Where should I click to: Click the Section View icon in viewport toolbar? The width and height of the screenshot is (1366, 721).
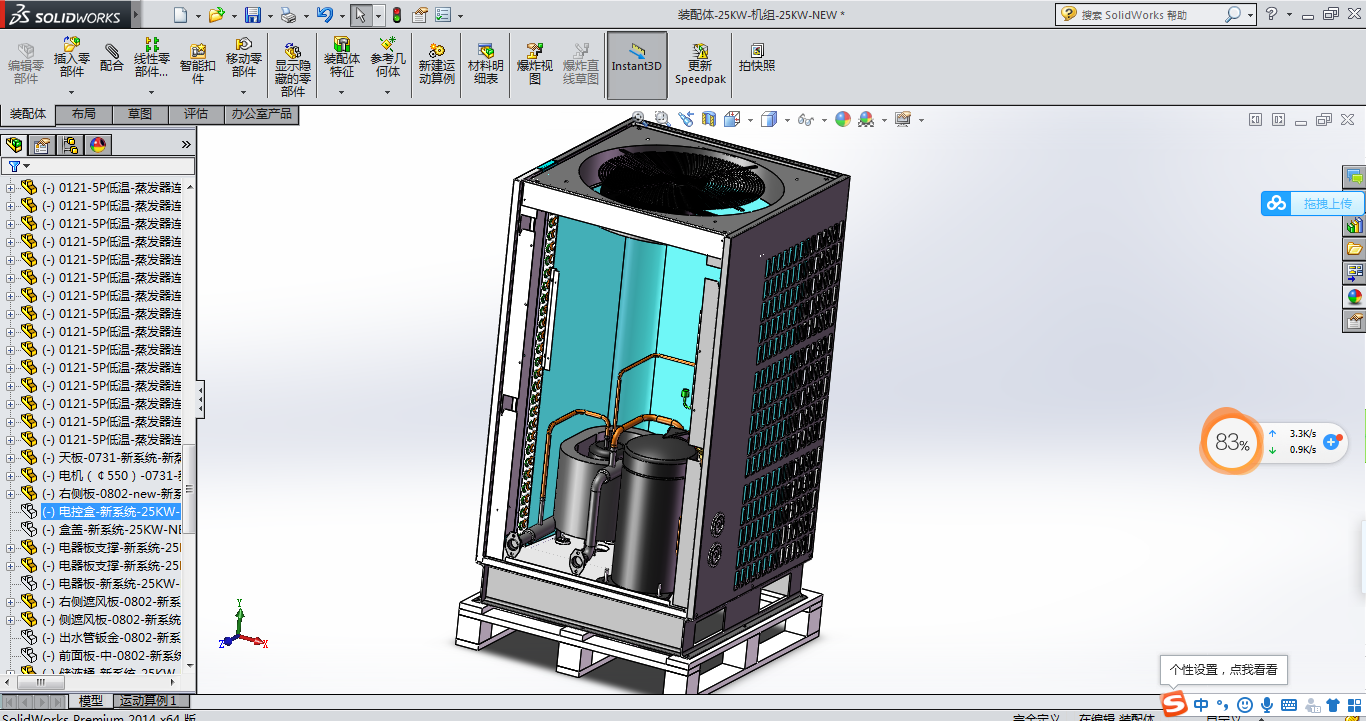[709, 119]
